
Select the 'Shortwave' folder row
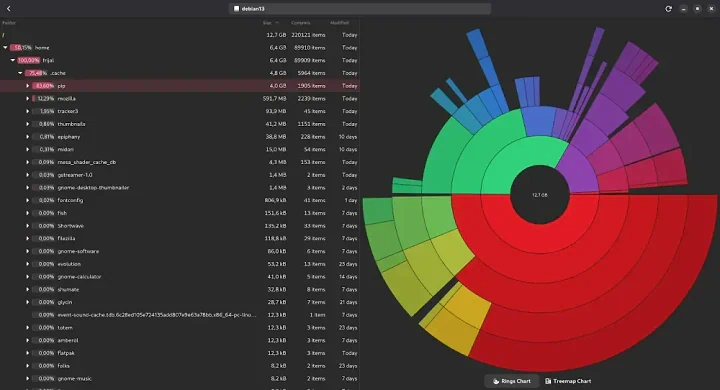(180, 226)
